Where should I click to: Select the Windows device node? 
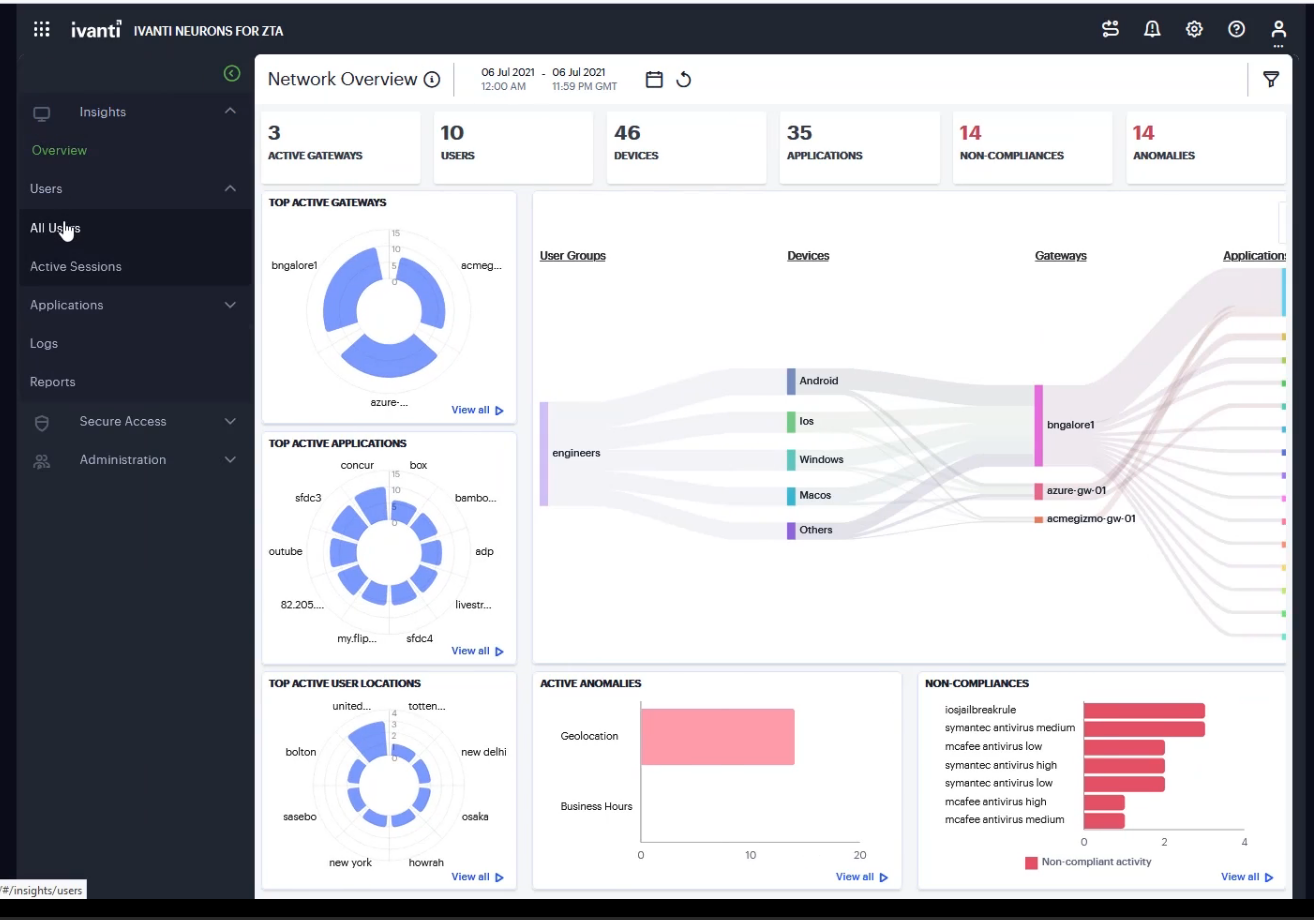tap(791, 460)
